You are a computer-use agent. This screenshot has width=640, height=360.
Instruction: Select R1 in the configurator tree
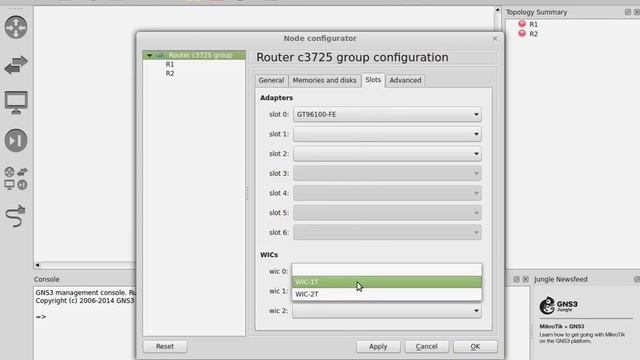pos(170,64)
